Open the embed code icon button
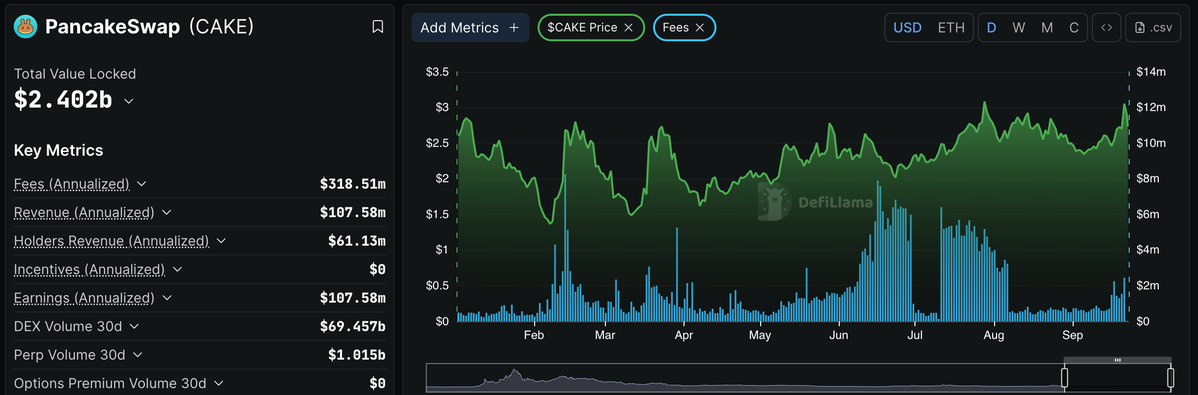This screenshot has height=395, width=1198. pyautogui.click(x=1106, y=28)
